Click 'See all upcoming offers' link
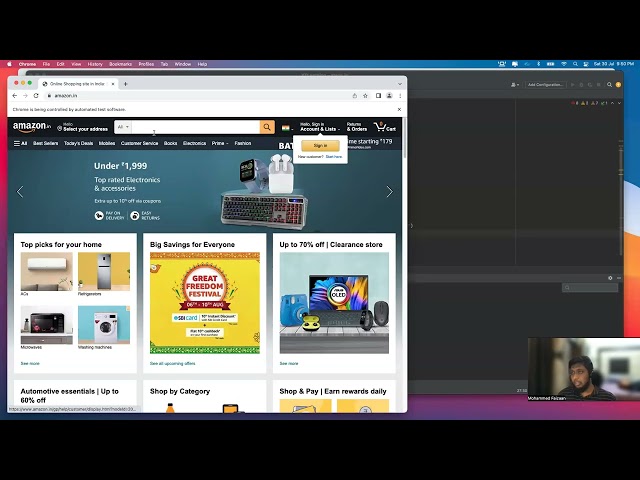Screen dimensions: 640x480 coord(173,363)
